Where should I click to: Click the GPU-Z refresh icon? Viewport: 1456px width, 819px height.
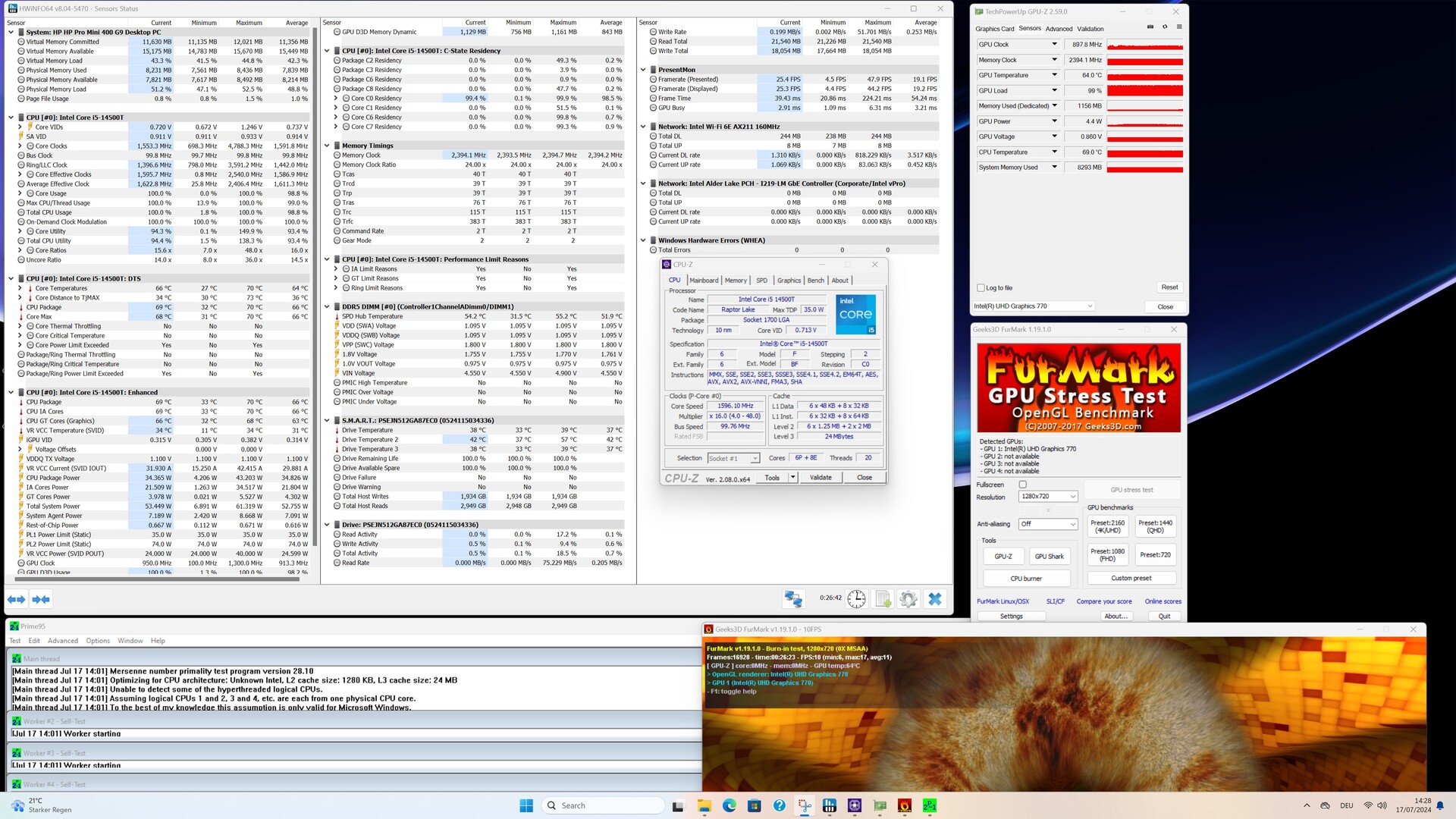pos(1165,27)
